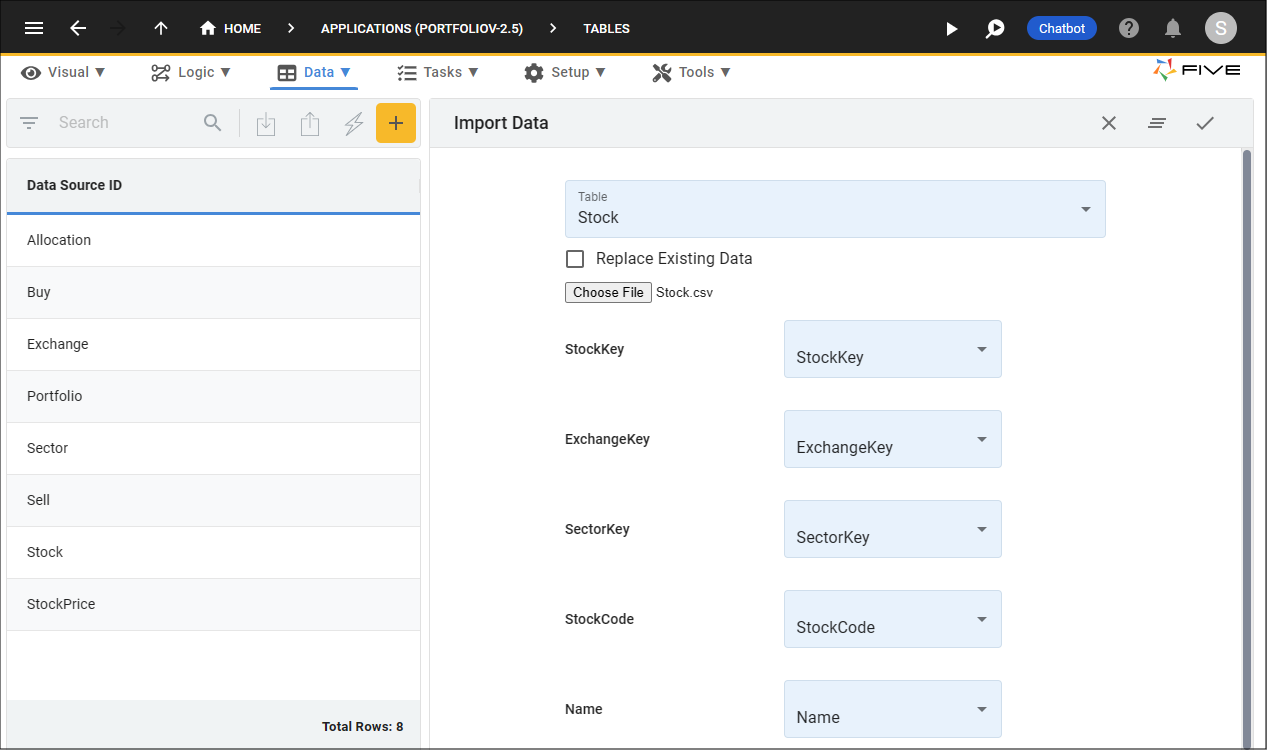Click the Total Rows: 8 footer text

363,727
